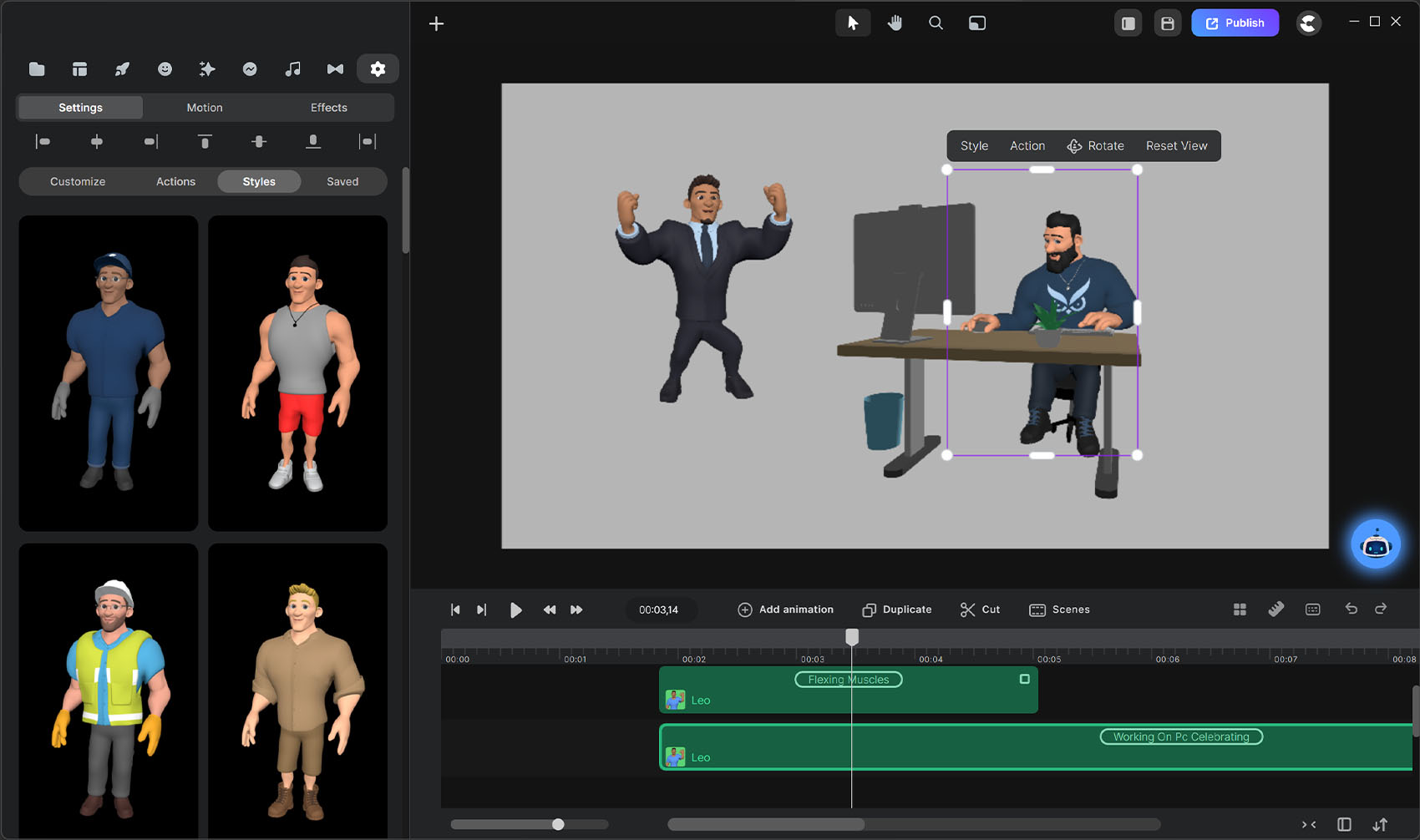Click the save project icon
1420x840 pixels.
click(x=1167, y=23)
